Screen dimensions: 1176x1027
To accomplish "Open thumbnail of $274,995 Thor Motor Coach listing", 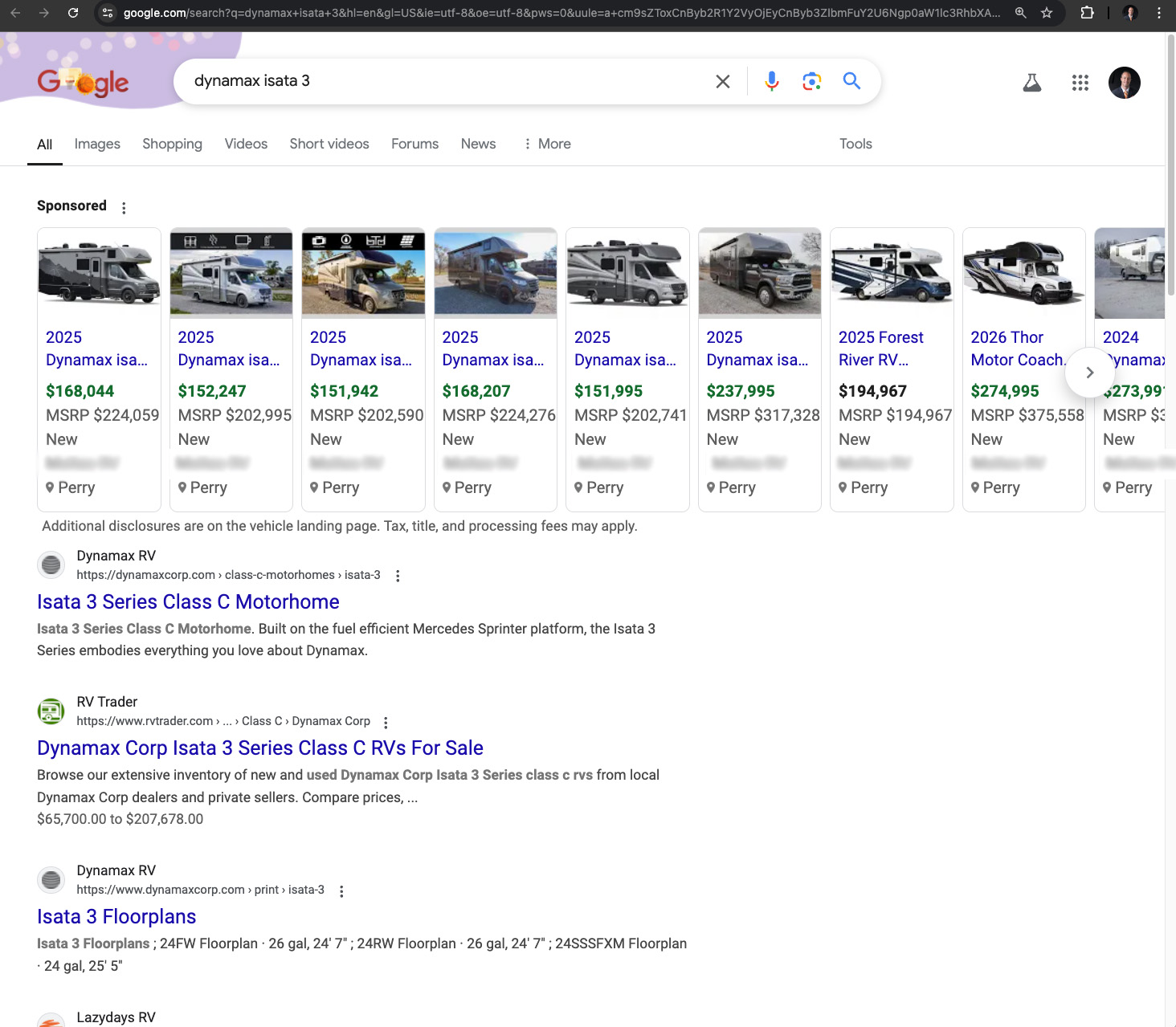I will [1024, 273].
